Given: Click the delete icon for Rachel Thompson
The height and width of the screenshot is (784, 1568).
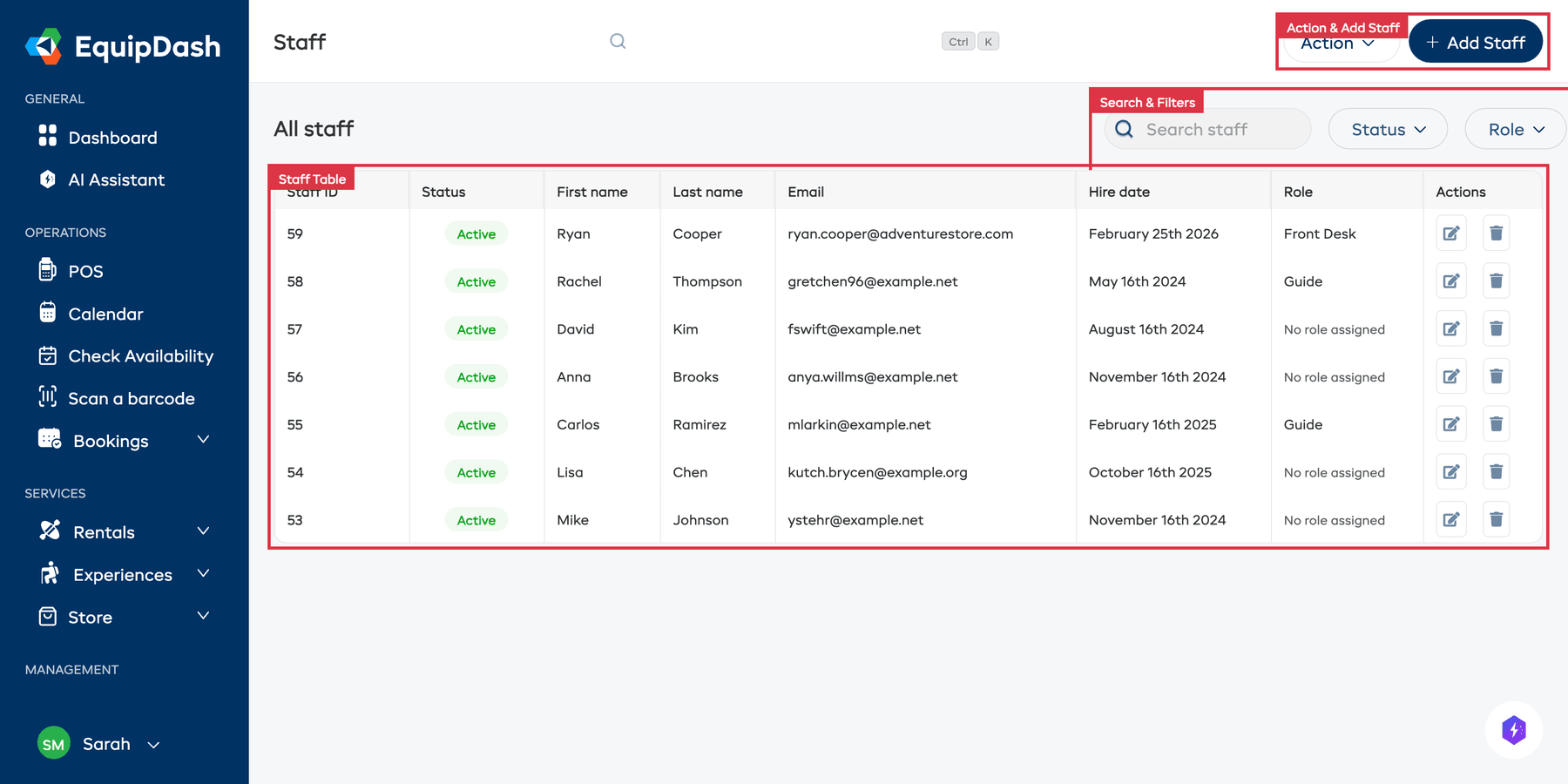Looking at the screenshot, I should point(1496,280).
